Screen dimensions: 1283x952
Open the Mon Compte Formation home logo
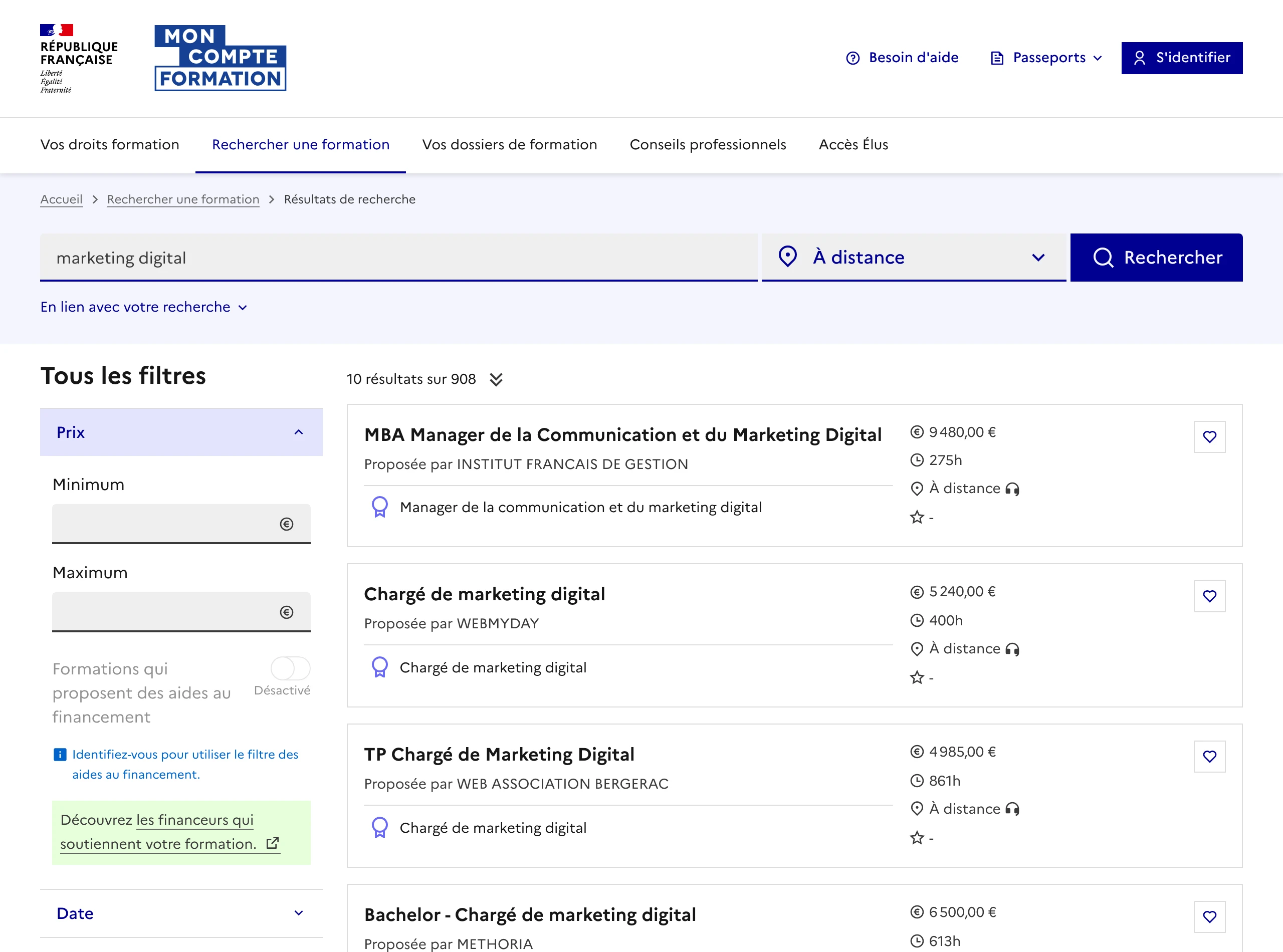point(220,58)
